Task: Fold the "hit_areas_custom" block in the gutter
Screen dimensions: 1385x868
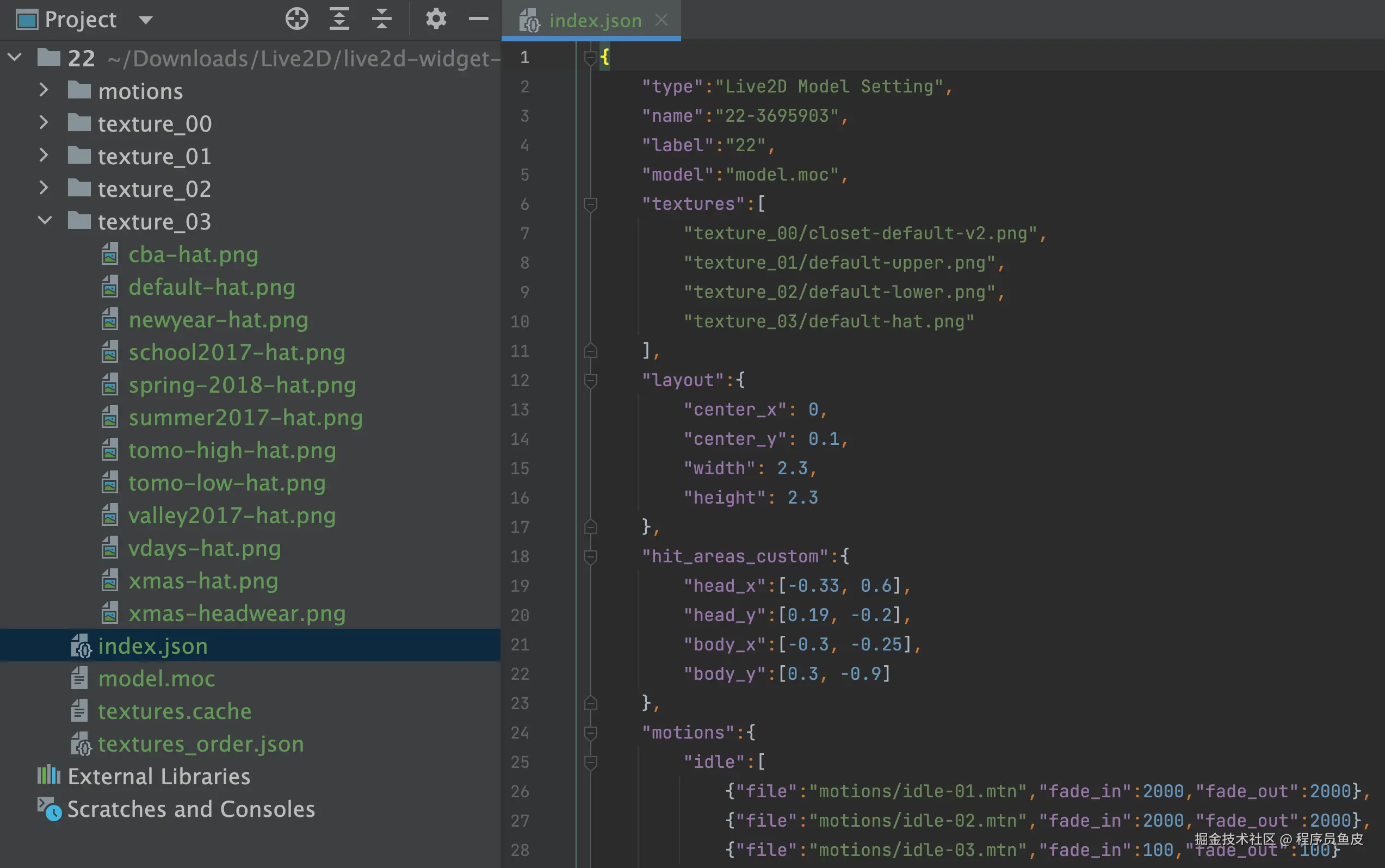Action: click(x=590, y=556)
